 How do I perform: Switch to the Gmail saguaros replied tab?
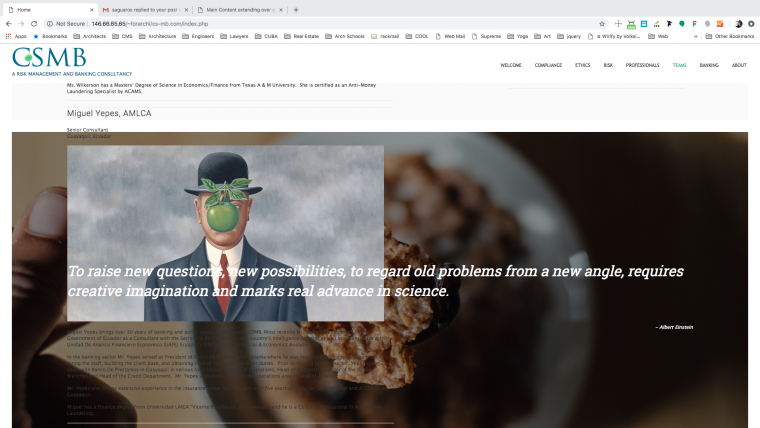[145, 10]
